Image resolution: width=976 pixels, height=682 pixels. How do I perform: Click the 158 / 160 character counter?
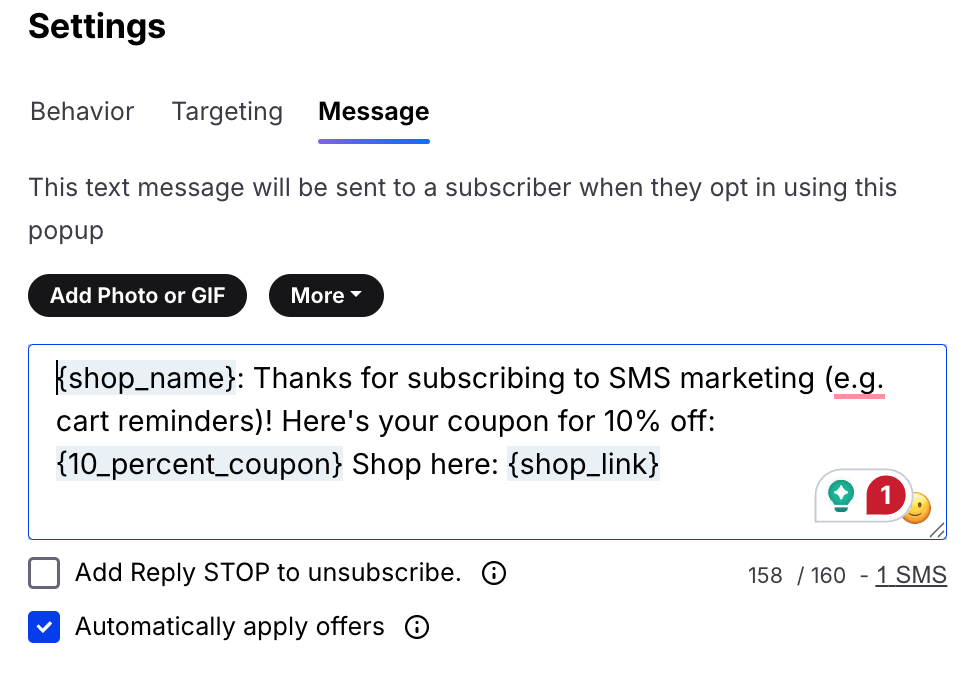[x=797, y=576]
